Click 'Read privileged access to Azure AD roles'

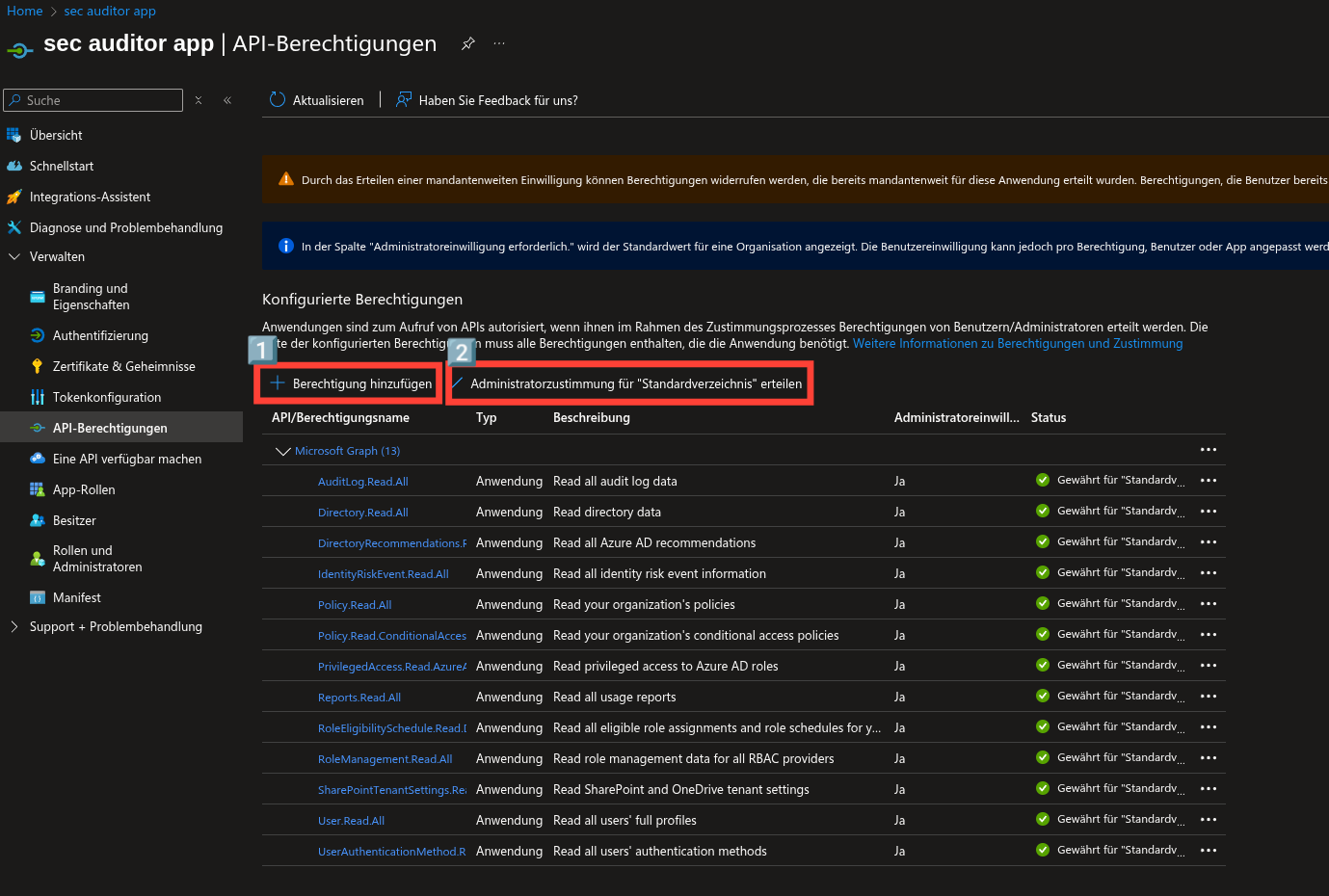pos(666,666)
